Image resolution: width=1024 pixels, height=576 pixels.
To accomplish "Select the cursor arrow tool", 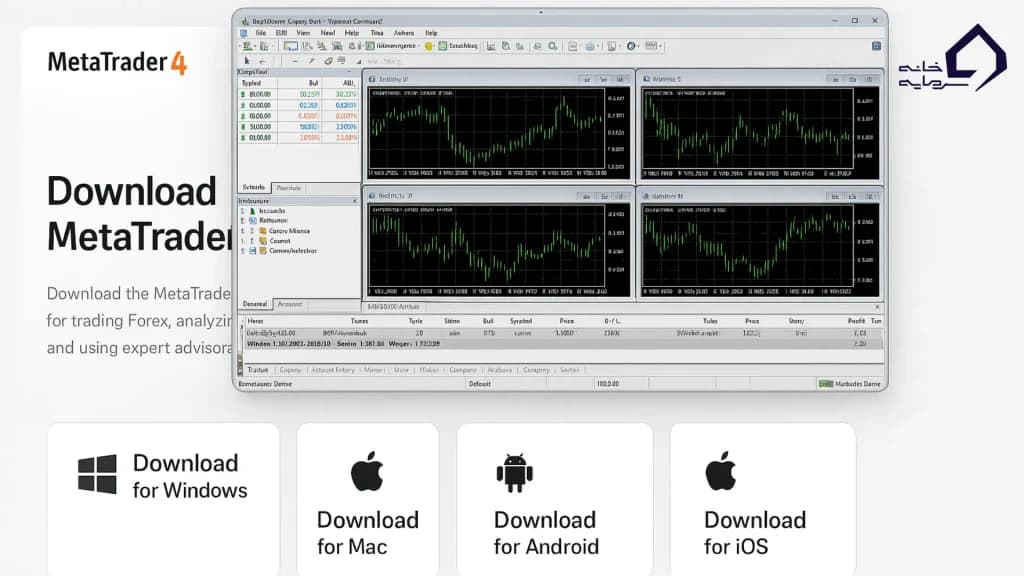I will point(247,61).
